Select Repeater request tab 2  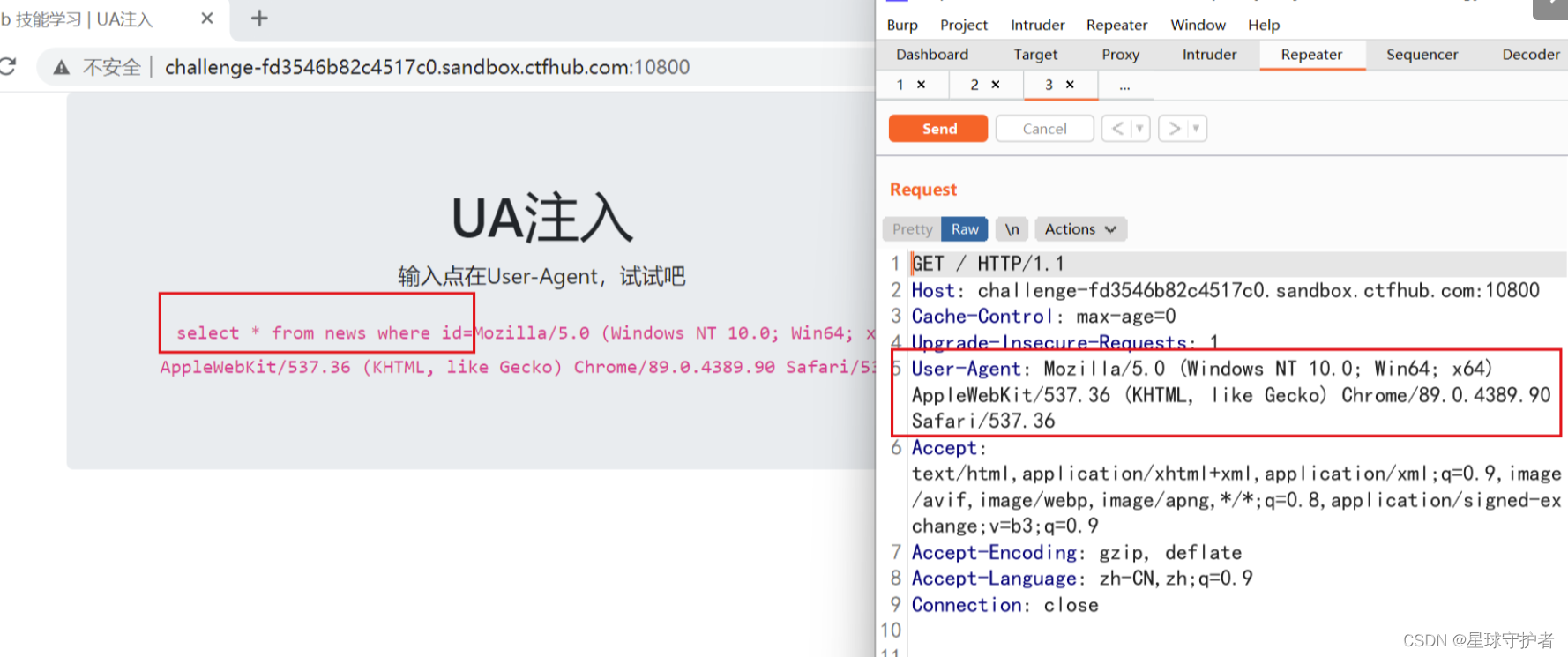tap(974, 85)
